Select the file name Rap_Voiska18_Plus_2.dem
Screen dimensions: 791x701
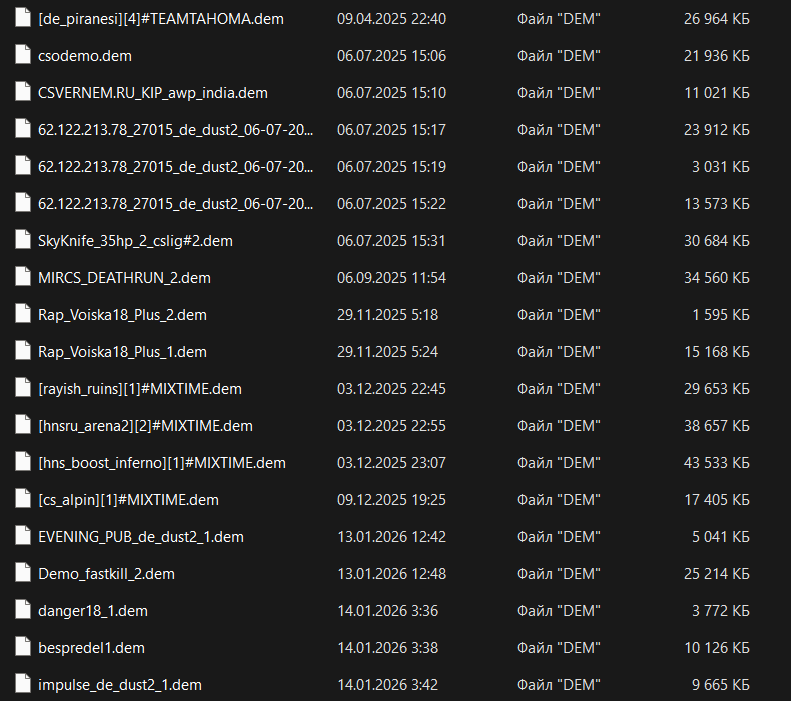tap(122, 315)
